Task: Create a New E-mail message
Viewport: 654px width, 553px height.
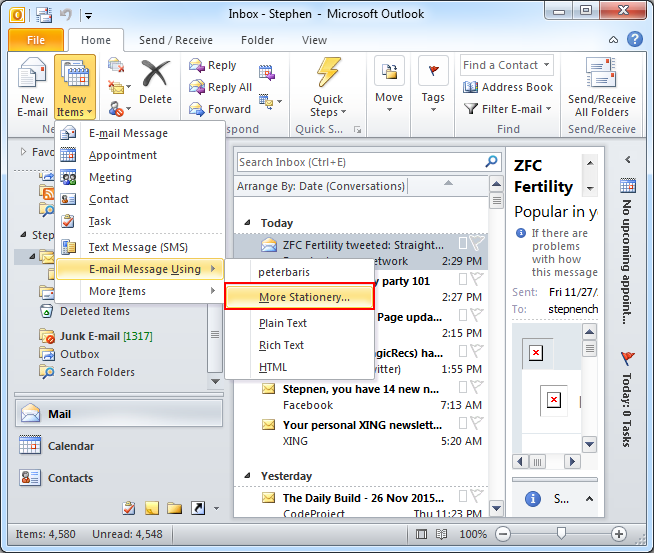Action: (32, 88)
